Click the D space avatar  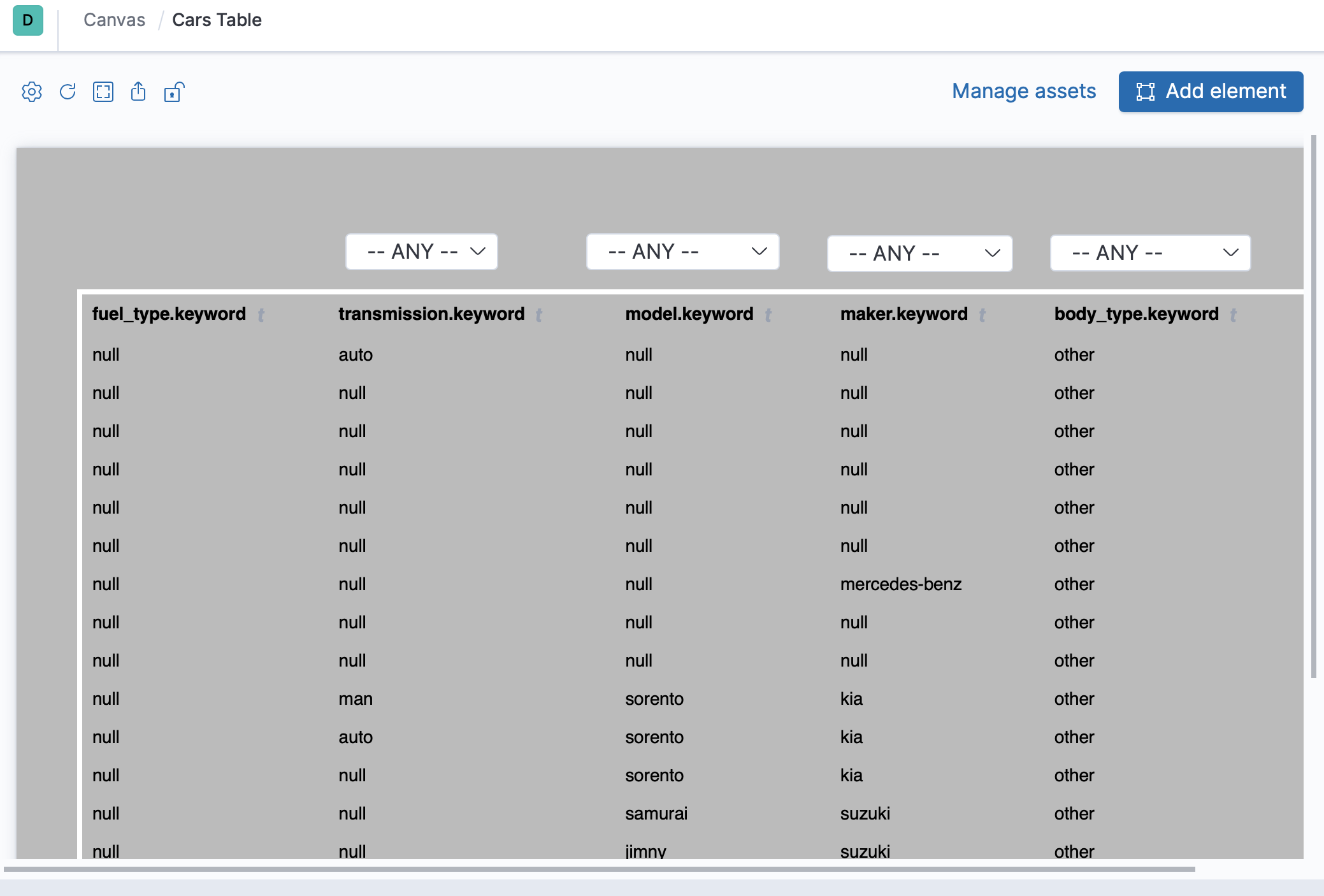(28, 20)
